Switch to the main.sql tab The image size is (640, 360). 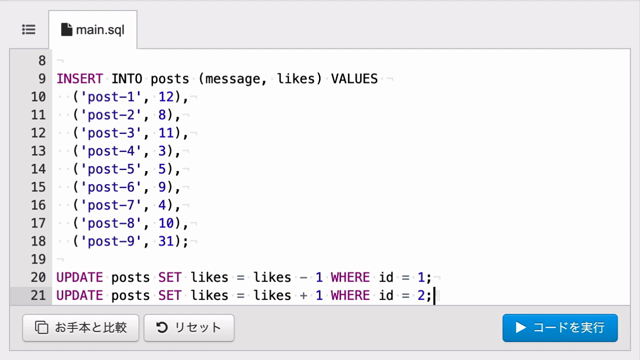point(93,29)
